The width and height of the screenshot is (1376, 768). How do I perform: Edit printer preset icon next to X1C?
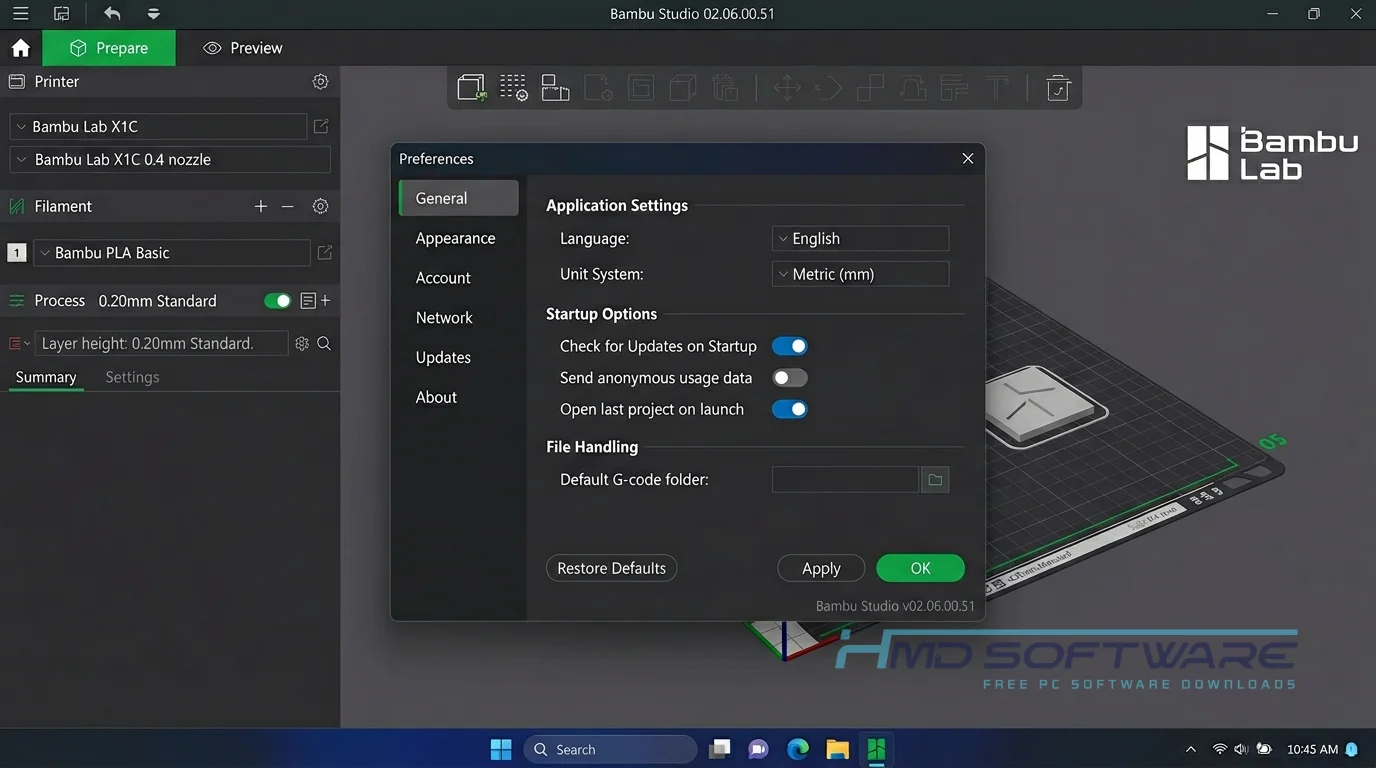[321, 127]
